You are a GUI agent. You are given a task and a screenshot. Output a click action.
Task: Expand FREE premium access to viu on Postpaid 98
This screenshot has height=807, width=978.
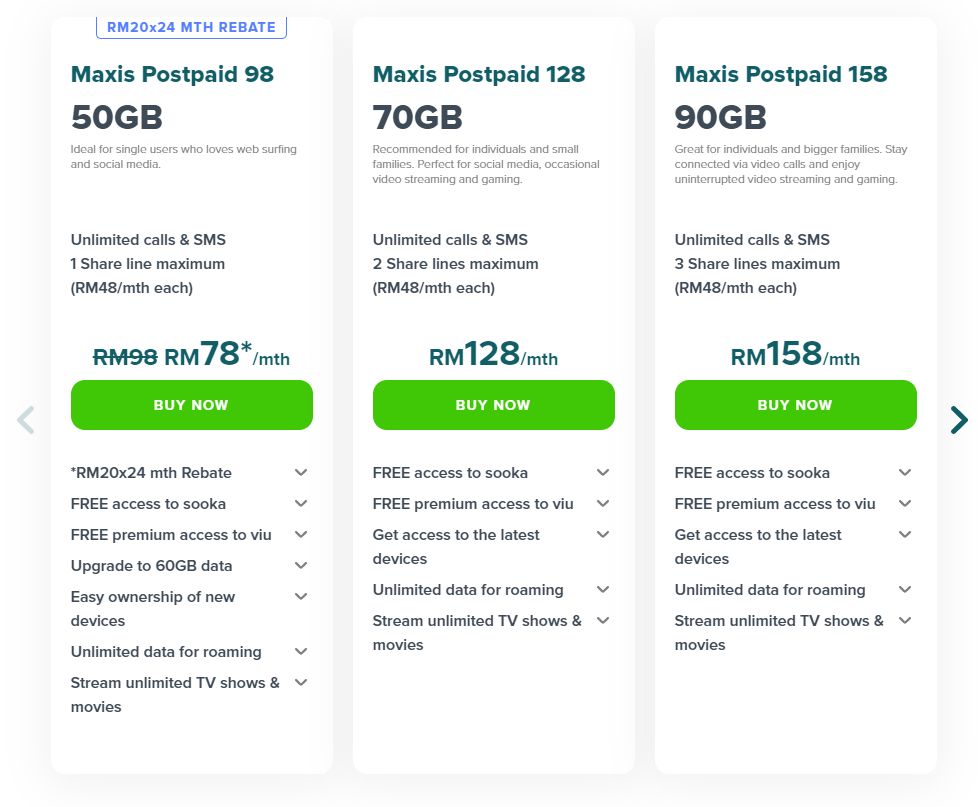301,535
